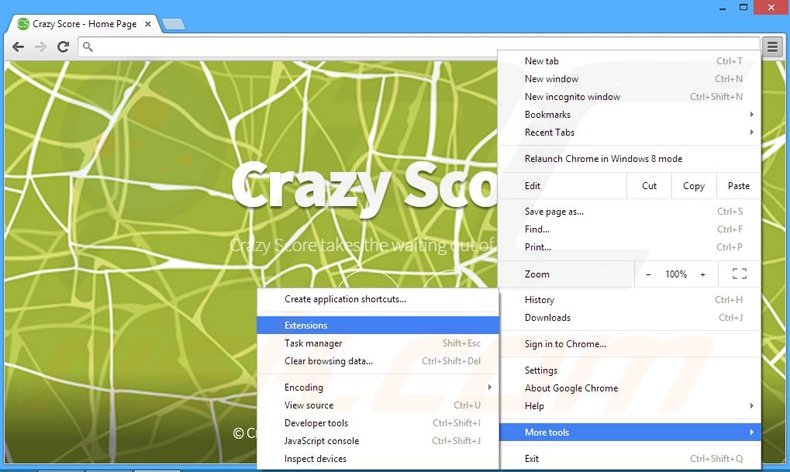This screenshot has height=472, width=790.
Task: Increase zoom with the plus button
Action: coord(702,274)
